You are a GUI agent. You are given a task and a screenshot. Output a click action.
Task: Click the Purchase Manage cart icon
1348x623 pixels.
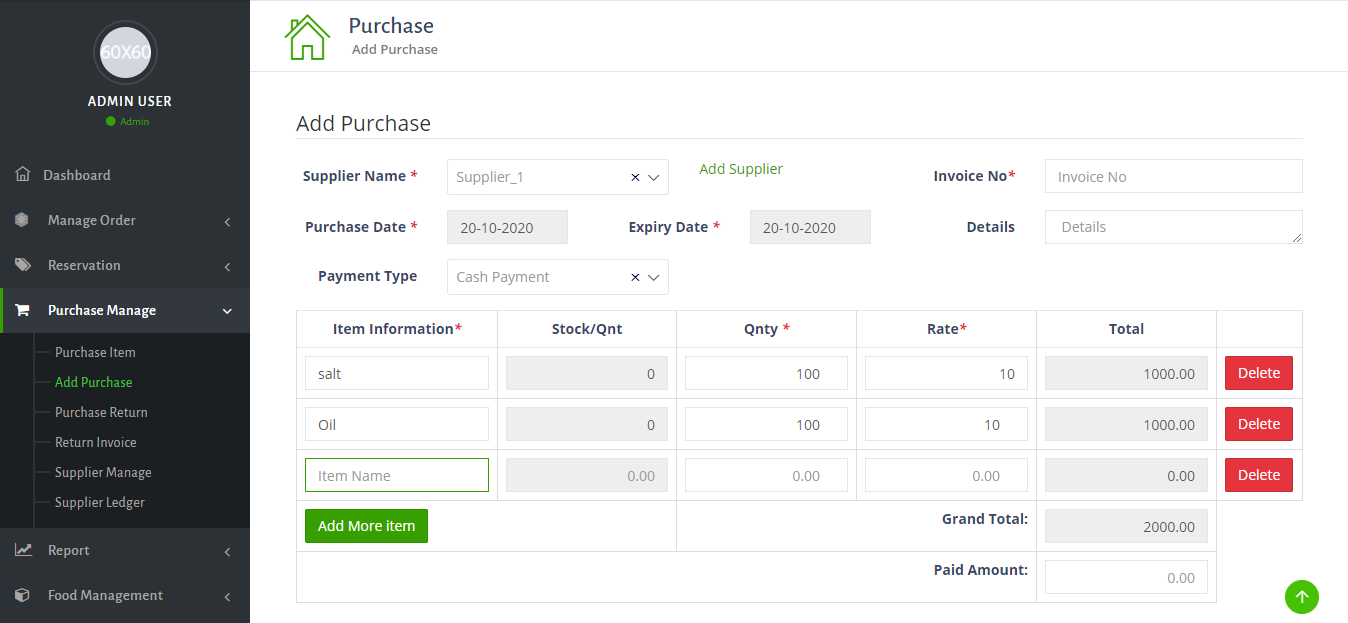click(x=22, y=310)
